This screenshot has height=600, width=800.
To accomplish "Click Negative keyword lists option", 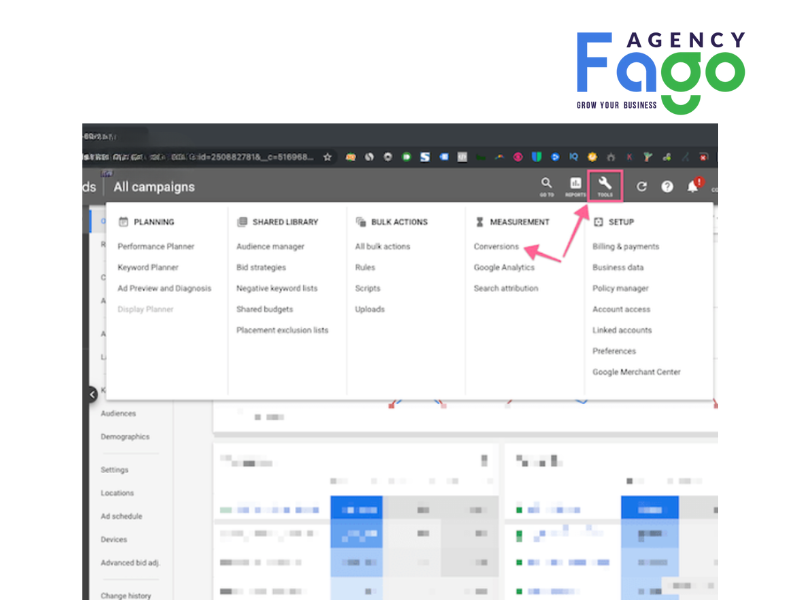I will coord(277,288).
